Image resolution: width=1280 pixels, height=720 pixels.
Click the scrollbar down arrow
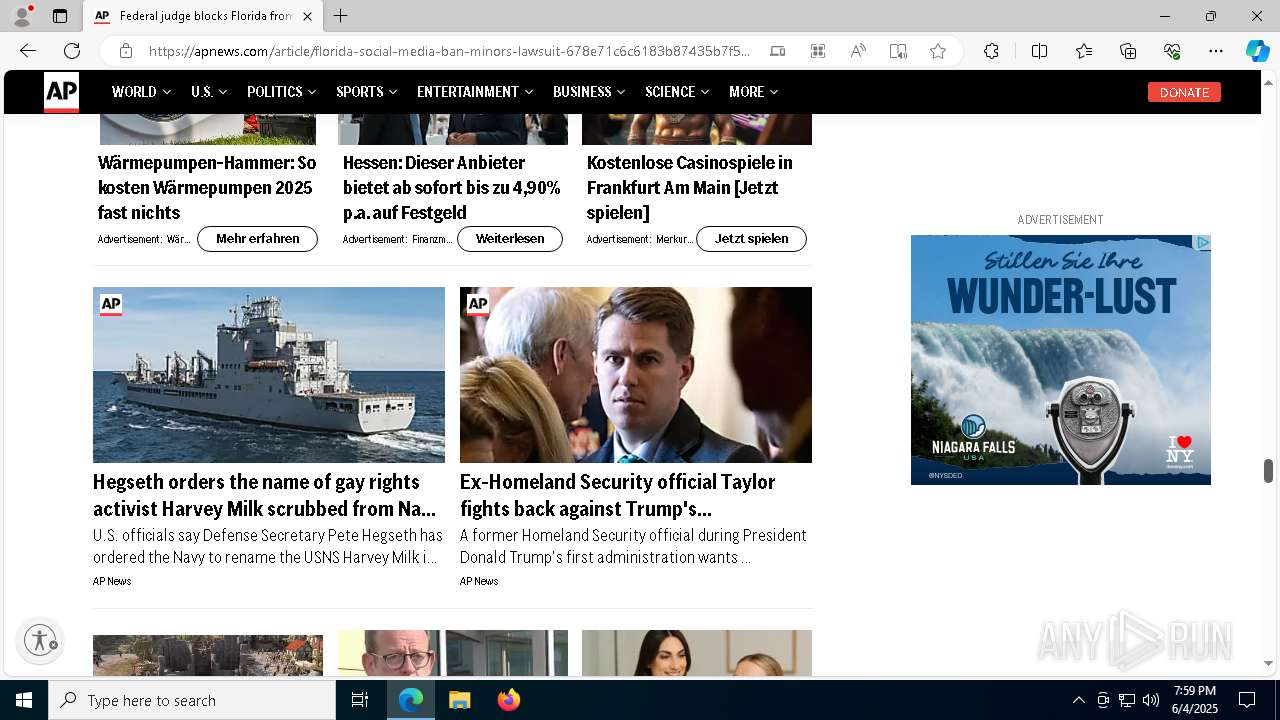(x=1268, y=663)
